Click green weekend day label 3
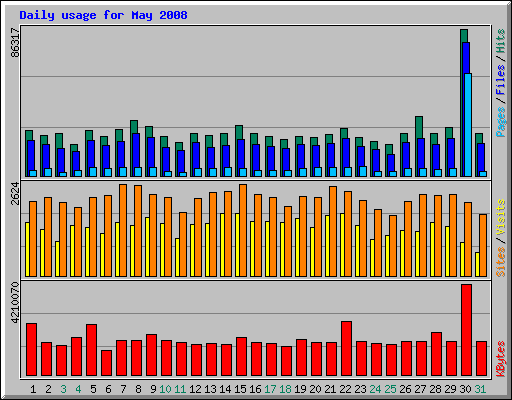 (63, 389)
